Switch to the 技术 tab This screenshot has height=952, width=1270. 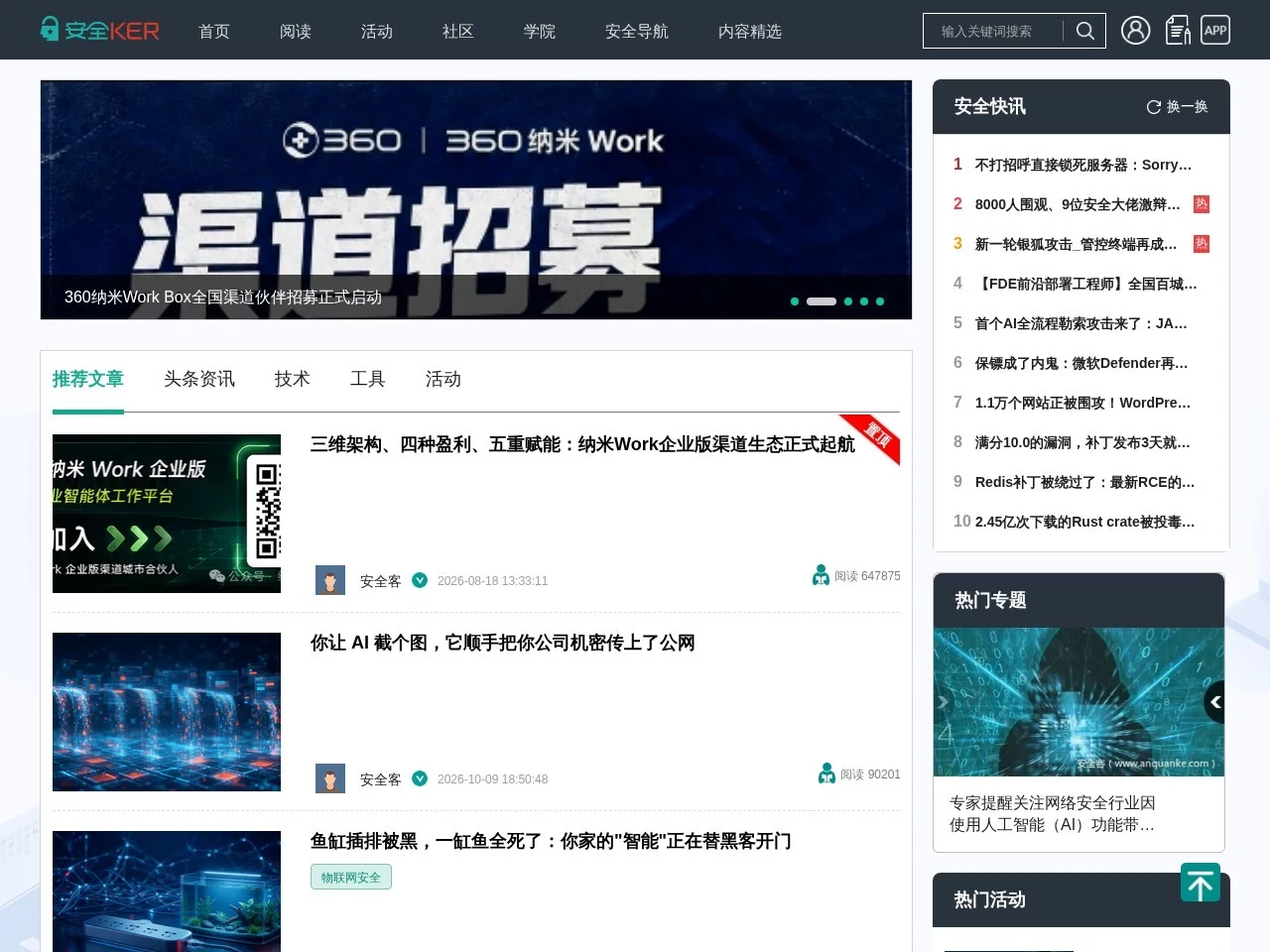tap(293, 379)
